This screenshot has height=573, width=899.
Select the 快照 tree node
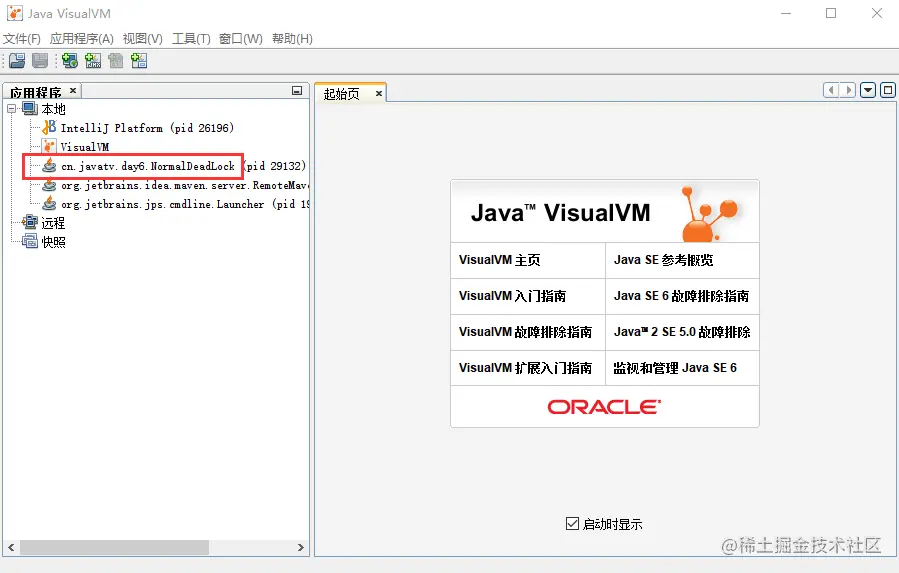53,242
